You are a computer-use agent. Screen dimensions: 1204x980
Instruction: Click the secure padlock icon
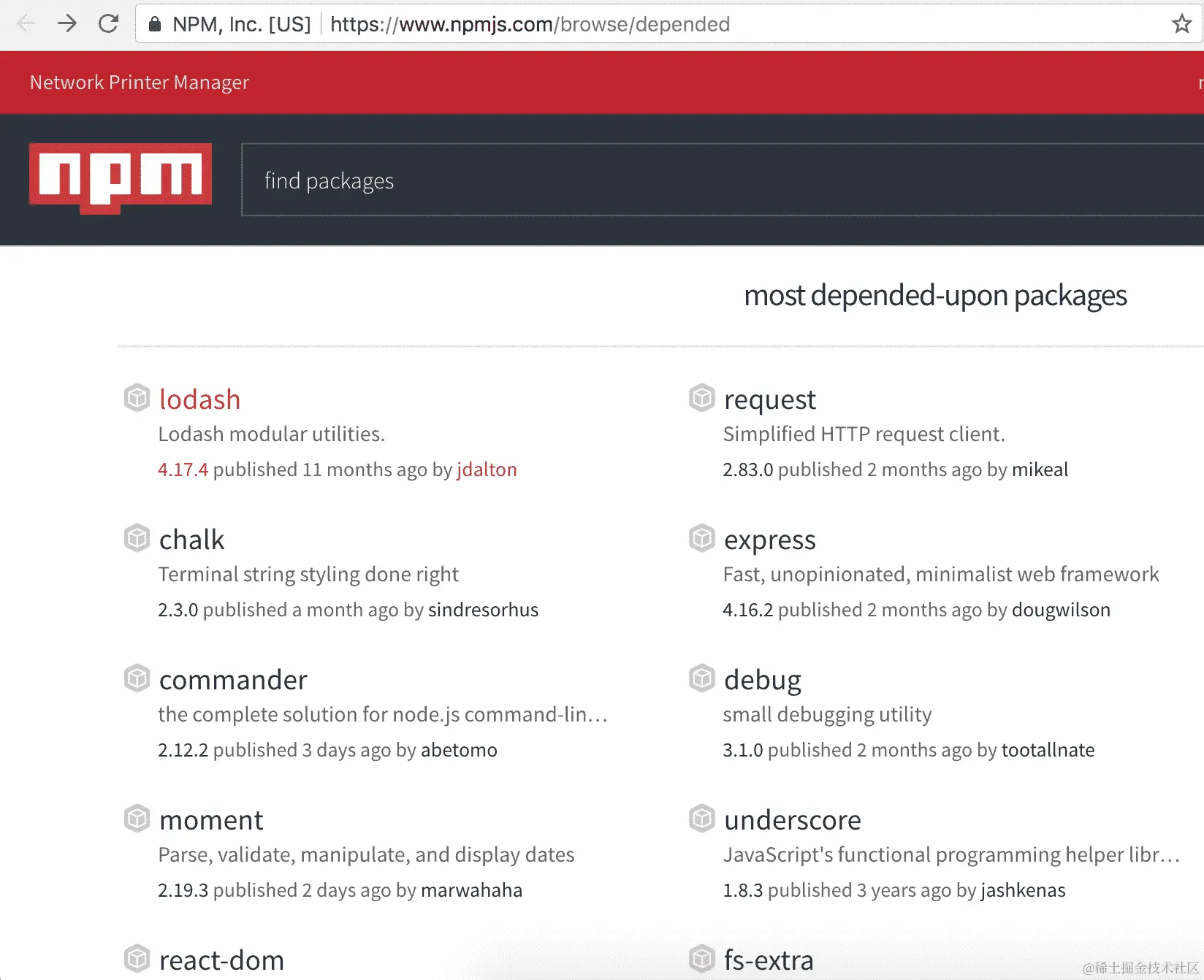pos(155,24)
